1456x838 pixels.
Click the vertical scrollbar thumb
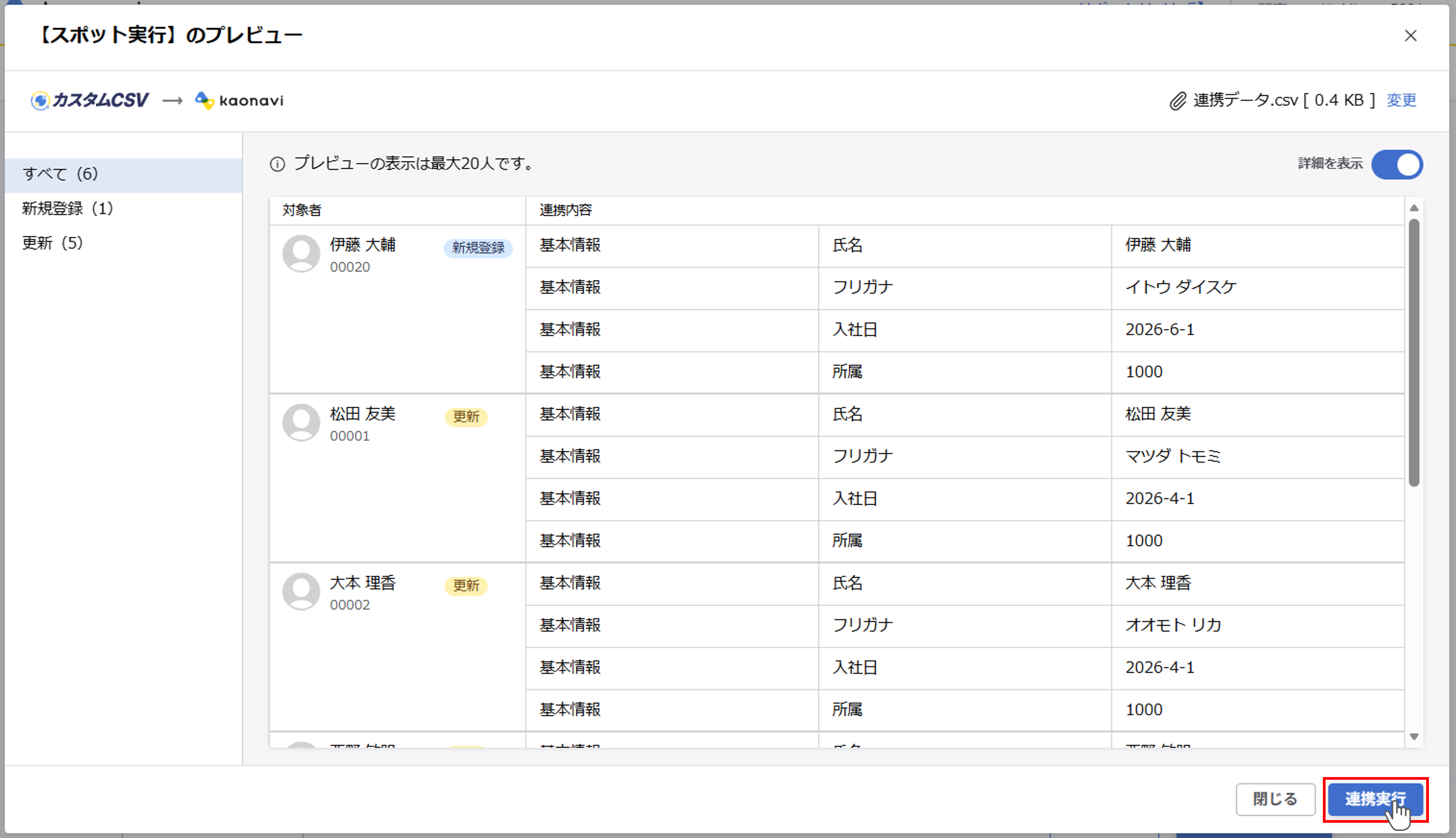coord(1414,353)
